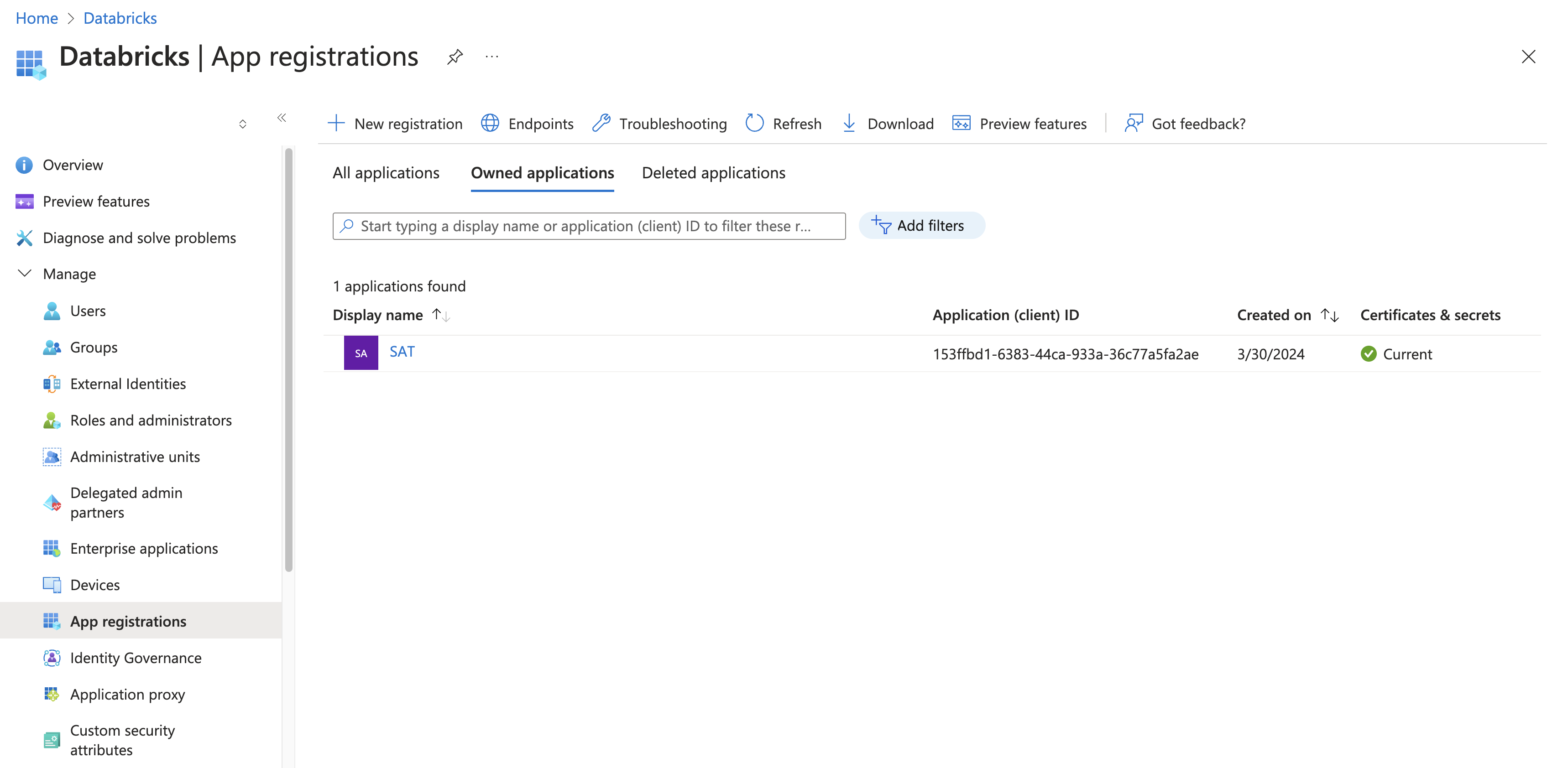This screenshot has height=768, width=1568.
Task: Open Endpoints panel
Action: pos(527,124)
